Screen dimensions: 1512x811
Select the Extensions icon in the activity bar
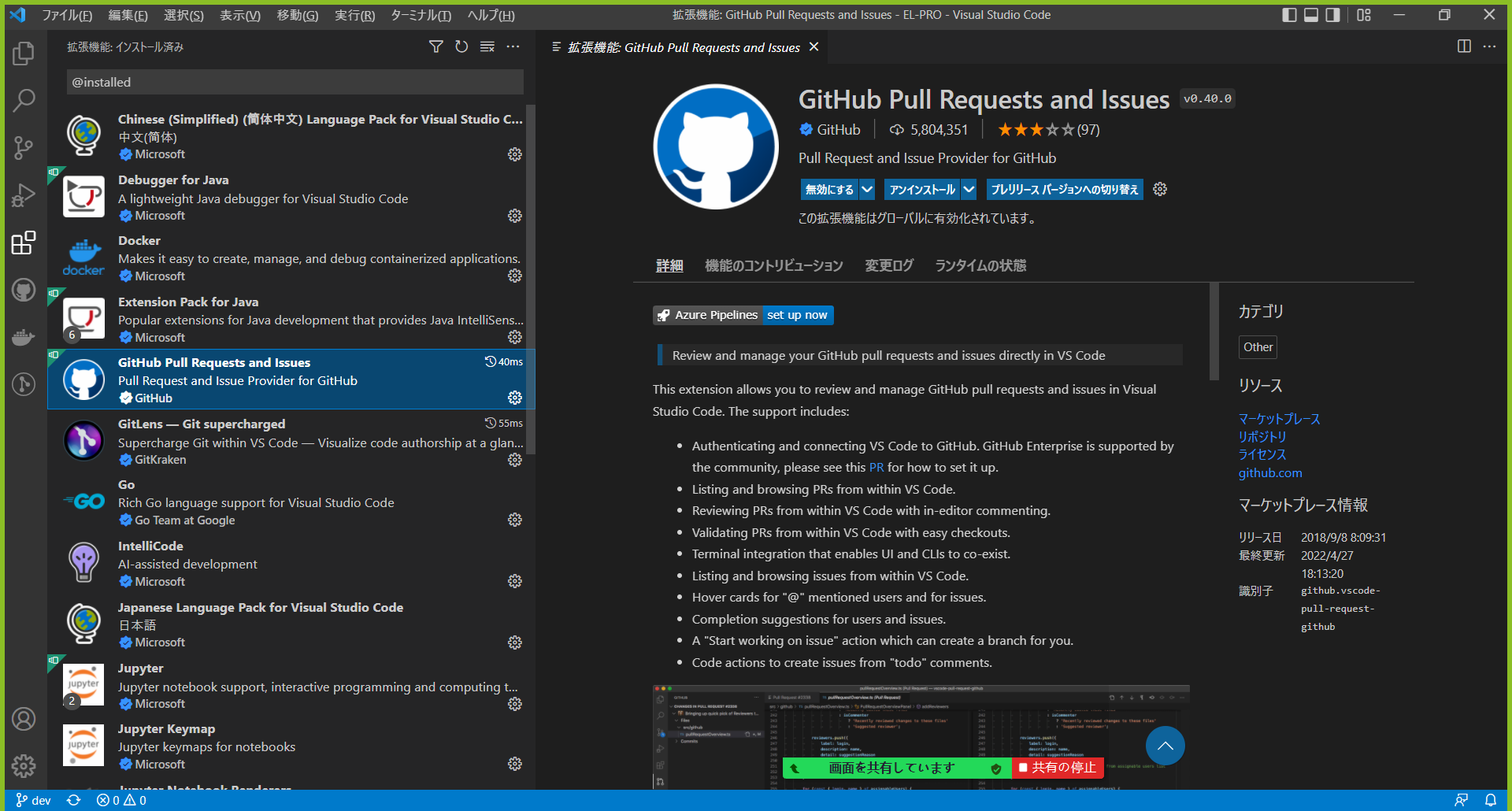[24, 243]
